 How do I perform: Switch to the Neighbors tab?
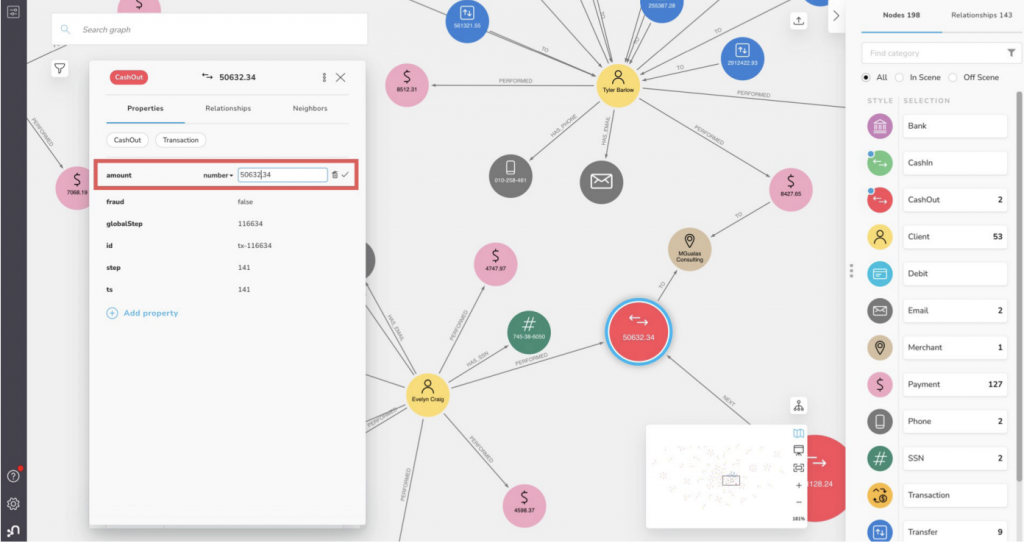coord(309,108)
